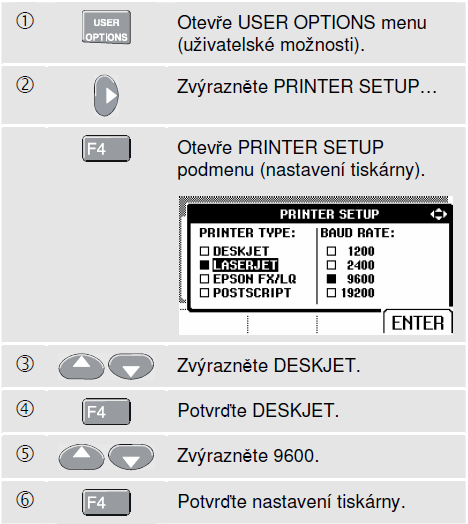Screen dimensions: 468x524
Task: Click the filled 9600 baud rate checkbox
Action: pyautogui.click(x=331, y=279)
